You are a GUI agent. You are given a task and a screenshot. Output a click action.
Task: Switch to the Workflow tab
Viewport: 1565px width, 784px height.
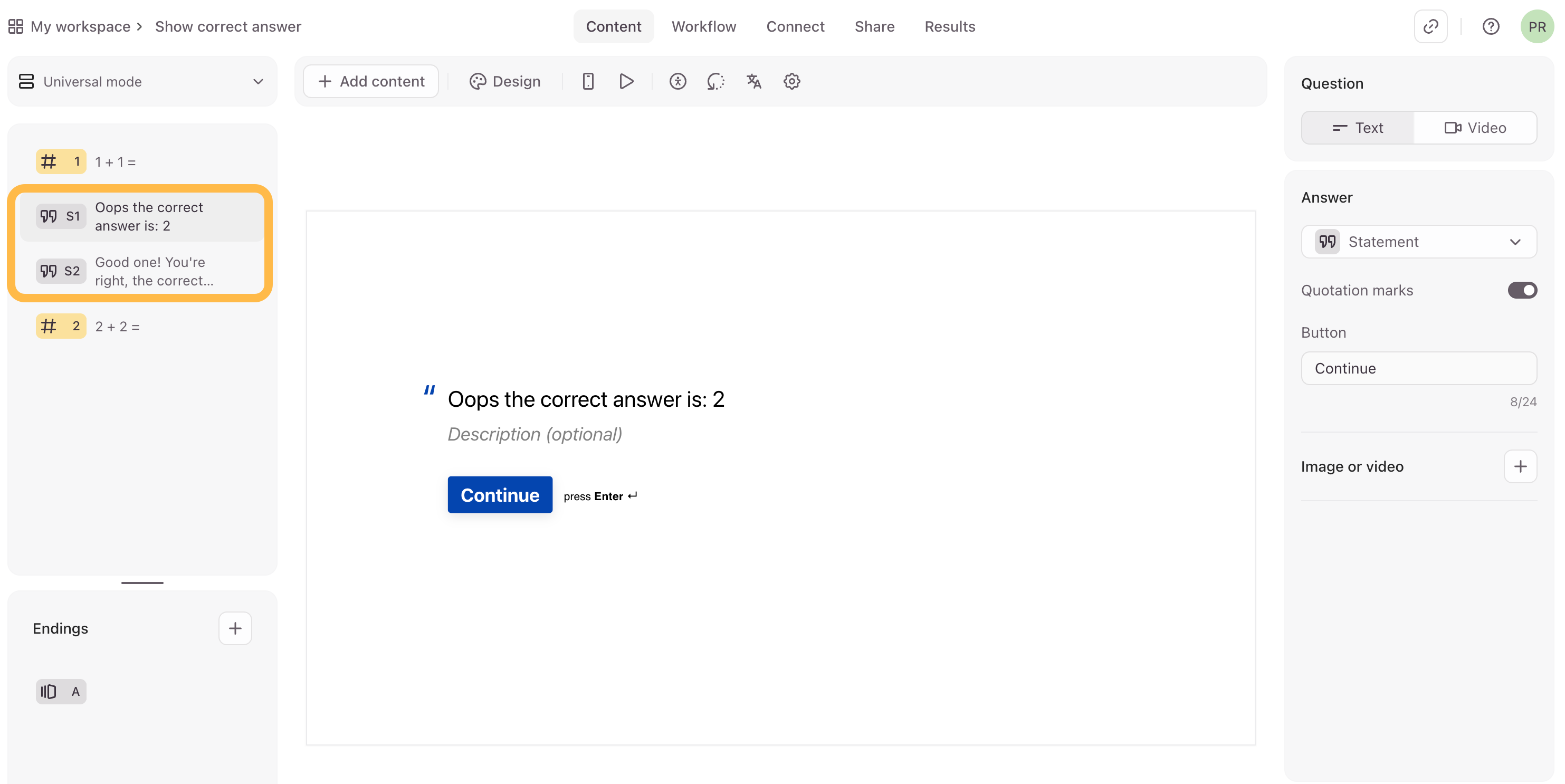point(703,27)
